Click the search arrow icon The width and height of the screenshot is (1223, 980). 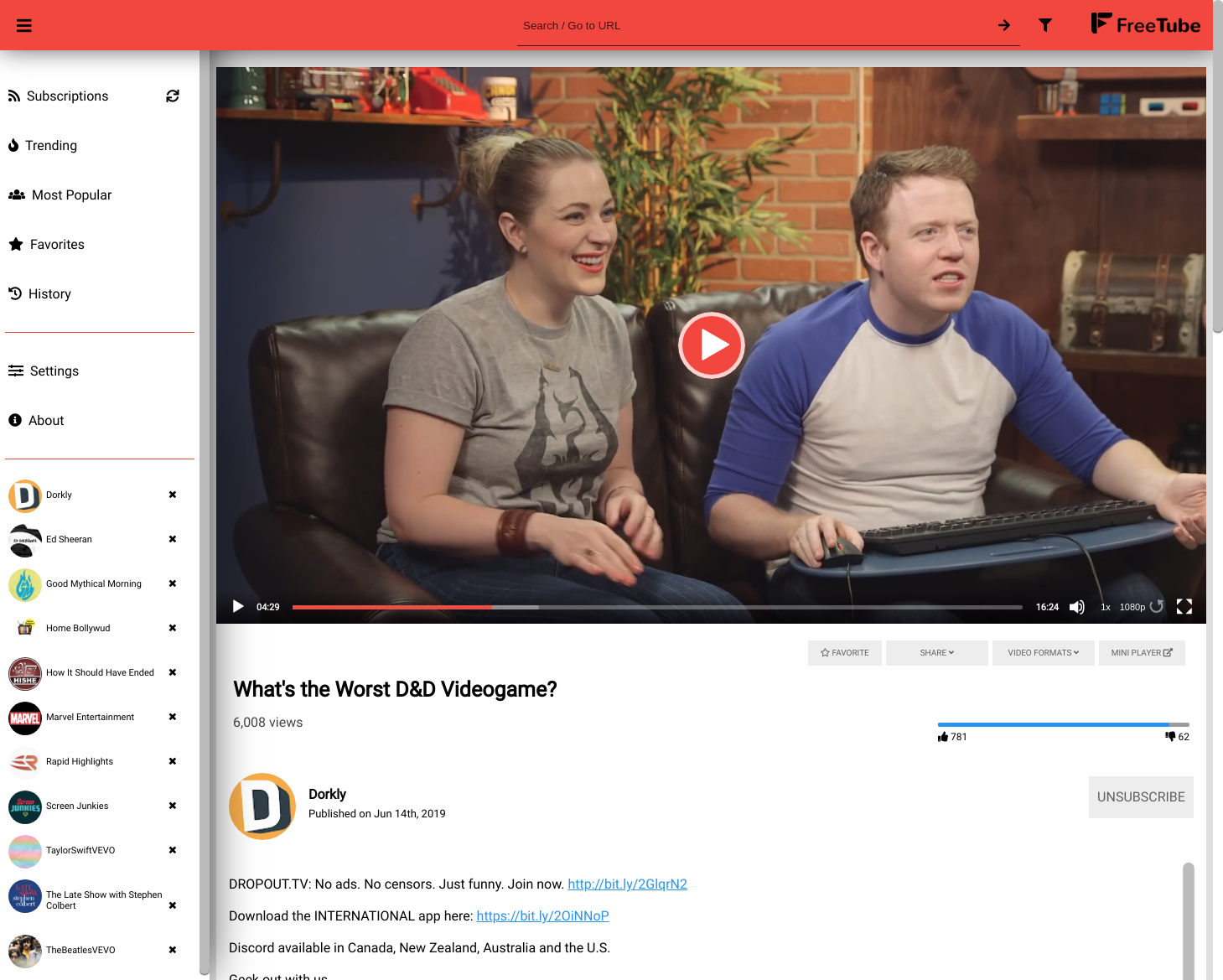coord(1004,25)
